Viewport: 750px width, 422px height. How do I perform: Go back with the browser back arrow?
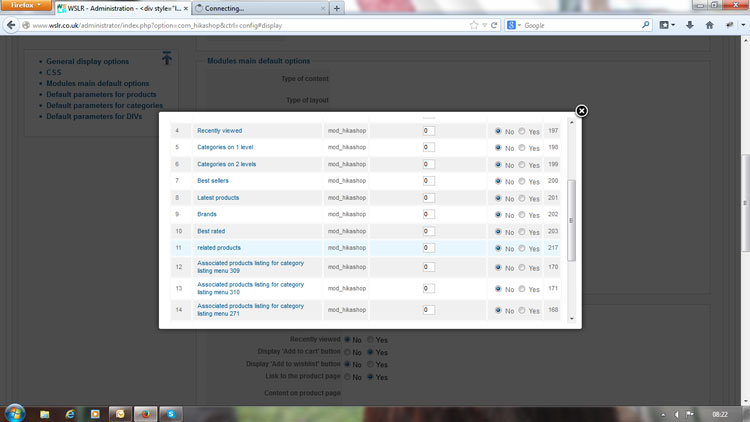pos(11,25)
